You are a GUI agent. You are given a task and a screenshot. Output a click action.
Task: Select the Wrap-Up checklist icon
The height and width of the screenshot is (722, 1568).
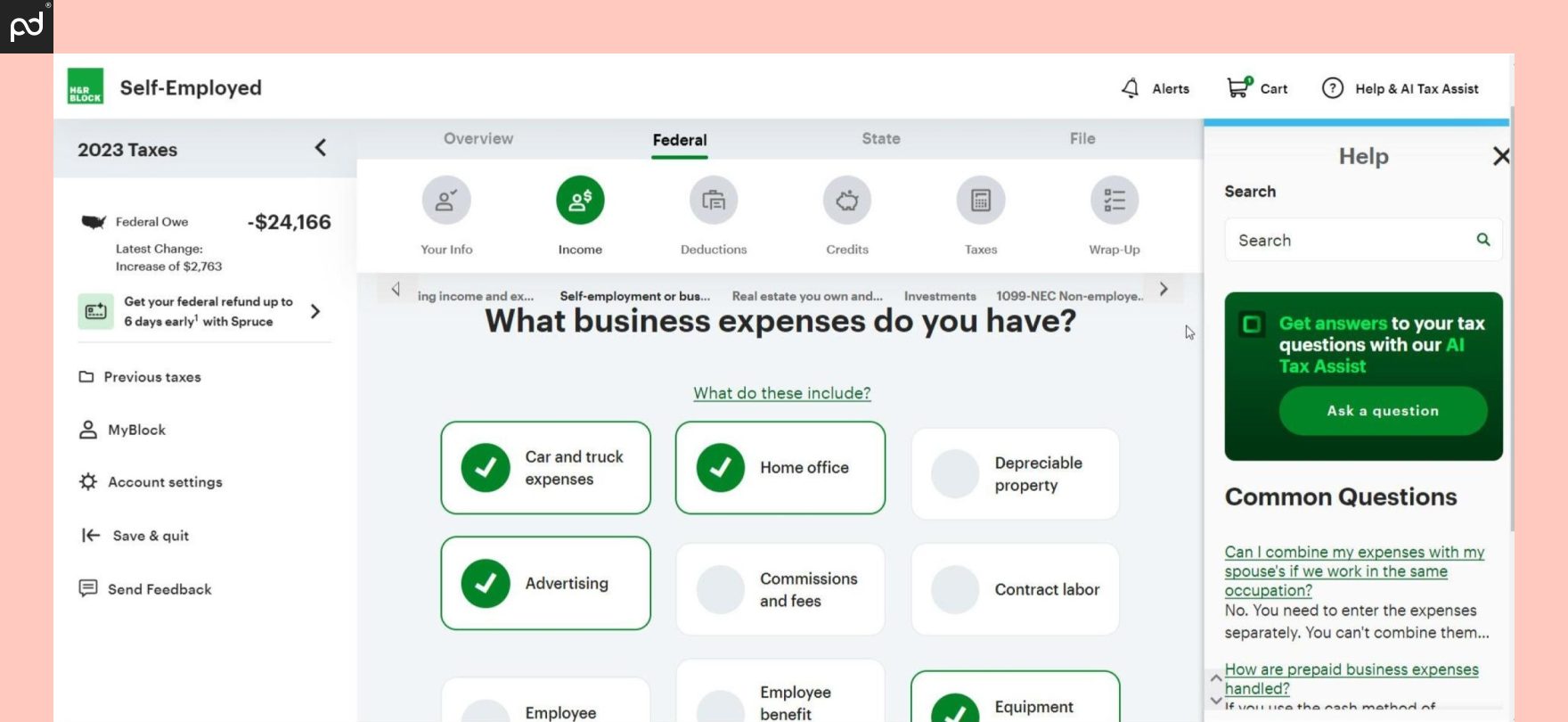1114,200
